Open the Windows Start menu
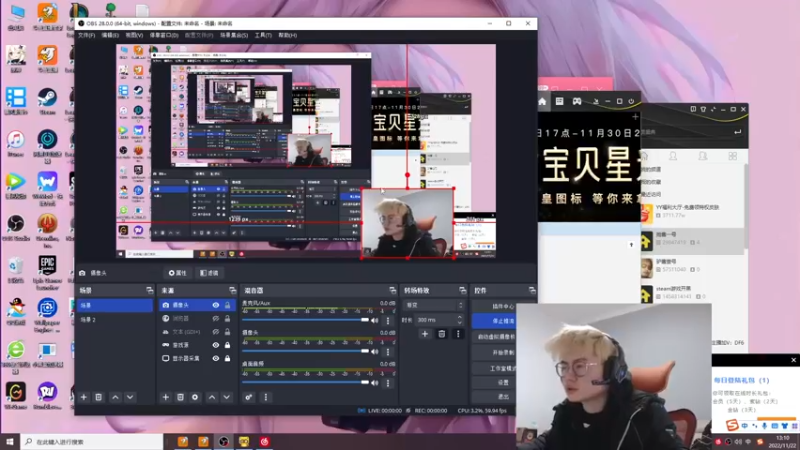Viewport: 800px width, 450px height. coord(10,441)
